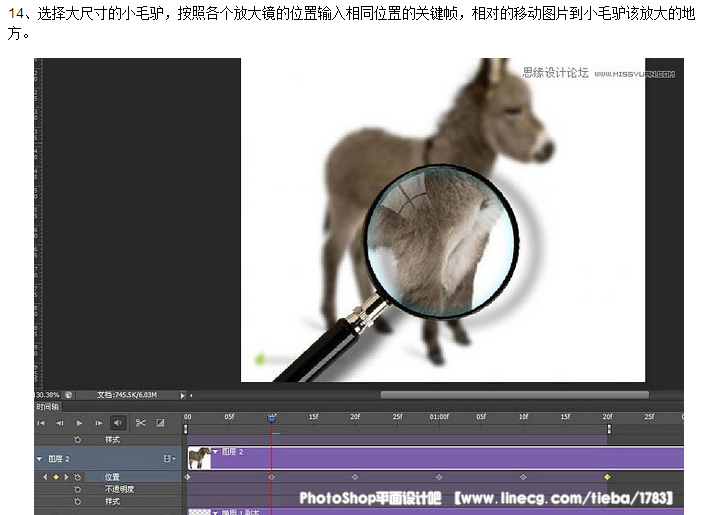
Task: Go to the first frame of the timeline
Action: click(x=41, y=423)
